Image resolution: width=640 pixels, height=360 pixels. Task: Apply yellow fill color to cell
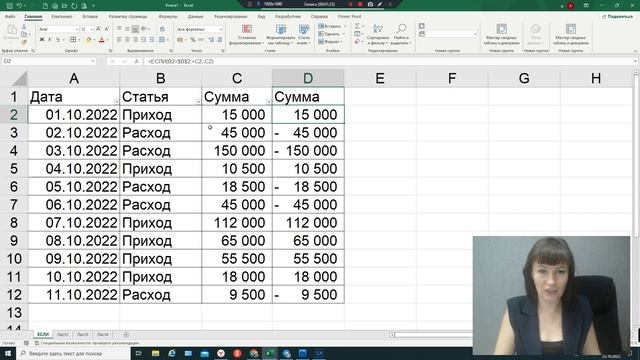89,40
